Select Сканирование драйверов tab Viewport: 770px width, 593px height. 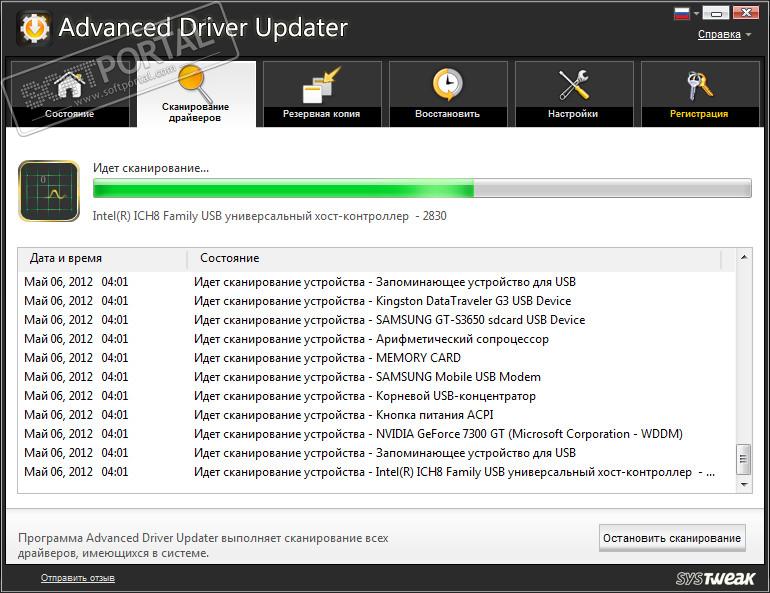pyautogui.click(x=196, y=94)
